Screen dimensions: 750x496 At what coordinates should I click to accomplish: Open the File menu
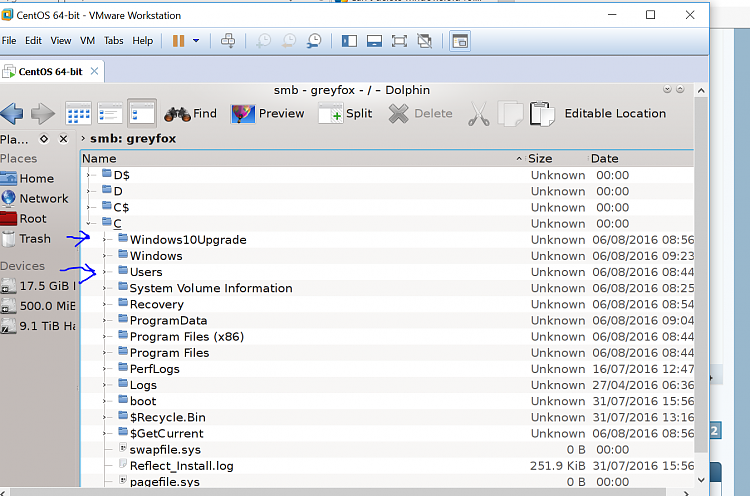coord(9,41)
